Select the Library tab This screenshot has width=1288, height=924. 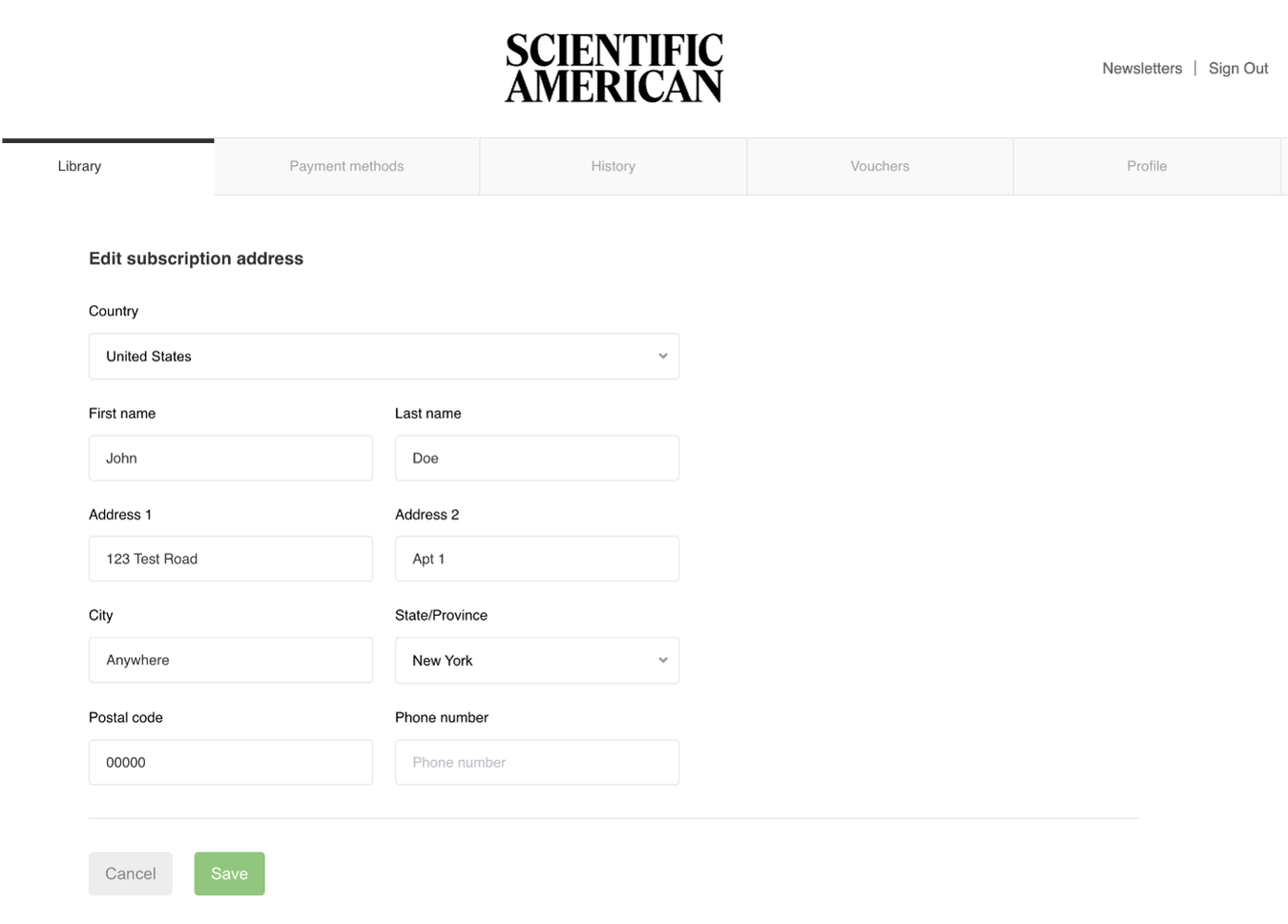click(79, 166)
